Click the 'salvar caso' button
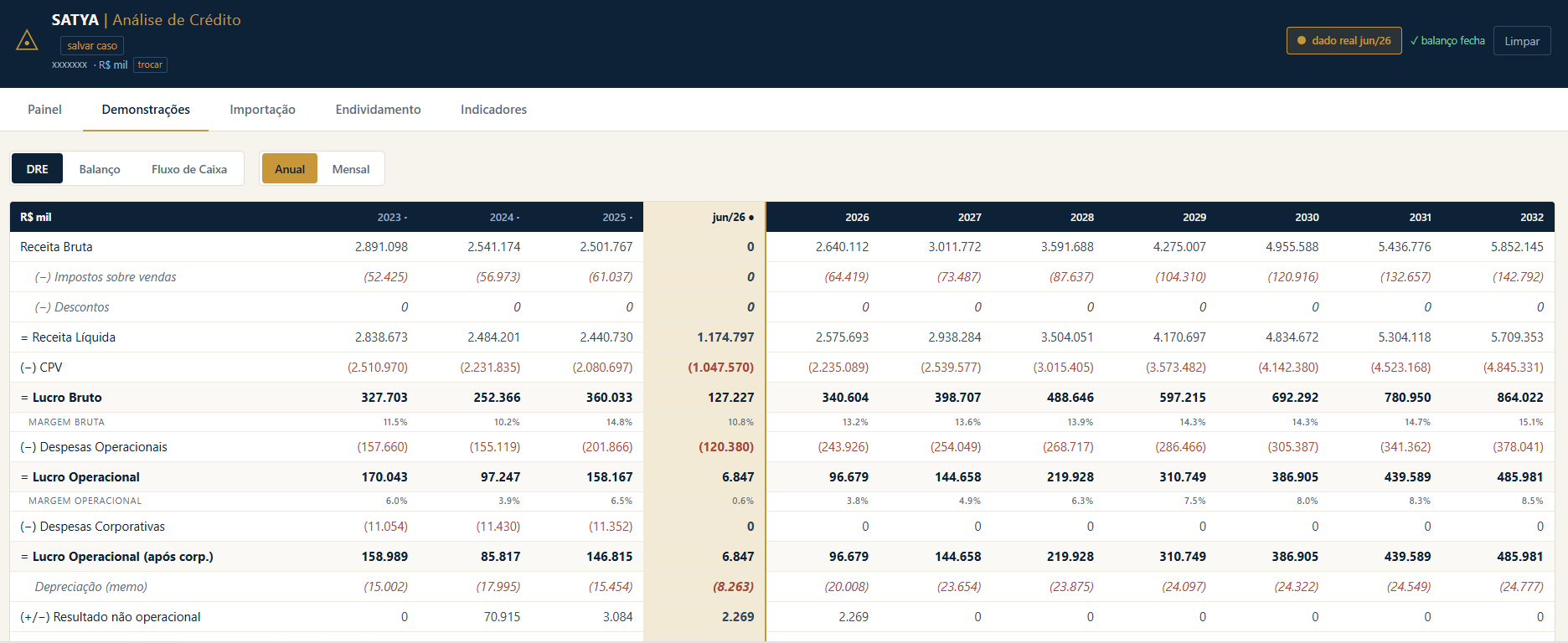The image size is (1568, 643). click(x=92, y=46)
